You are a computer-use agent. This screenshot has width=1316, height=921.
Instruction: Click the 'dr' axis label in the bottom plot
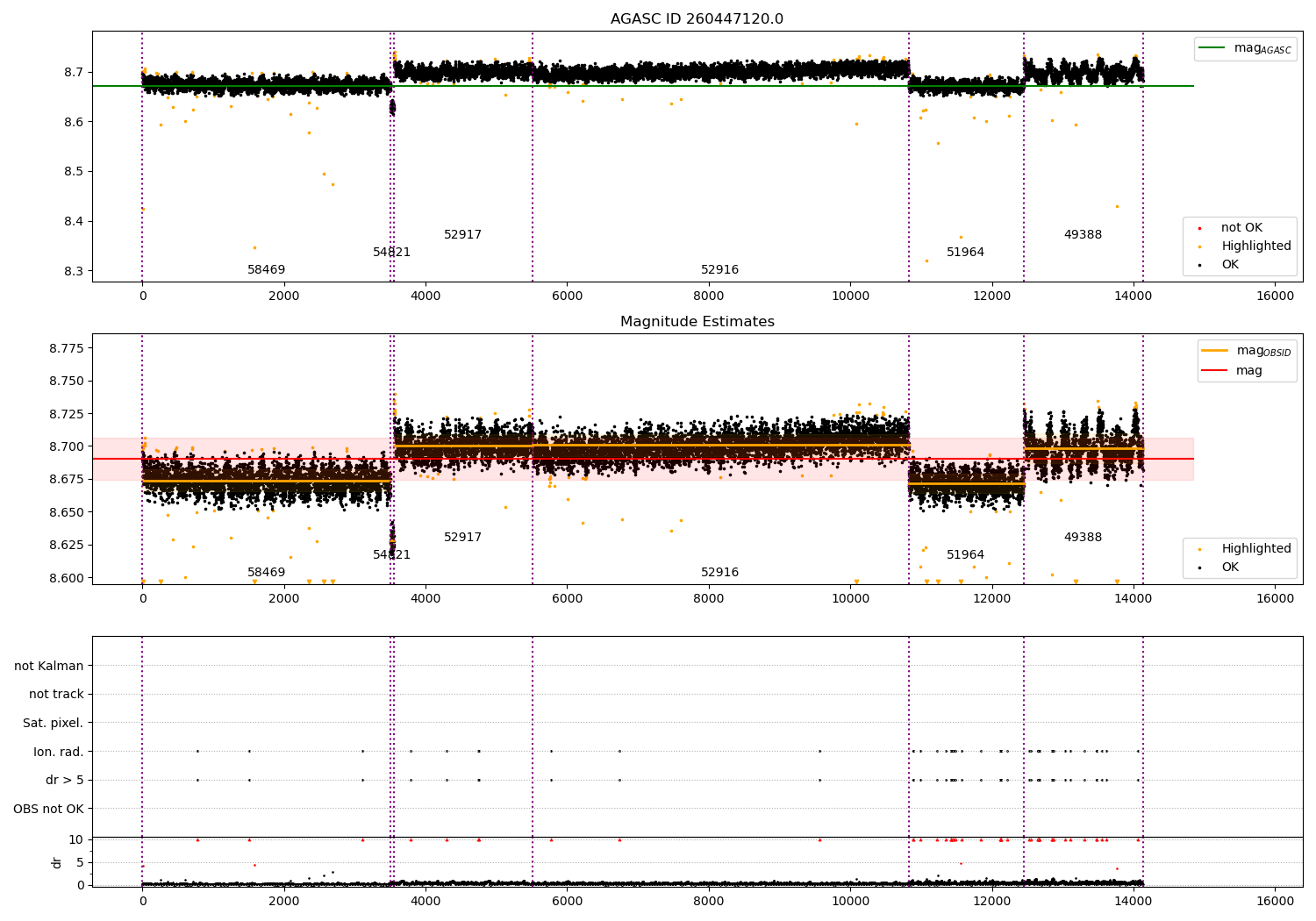tap(57, 862)
